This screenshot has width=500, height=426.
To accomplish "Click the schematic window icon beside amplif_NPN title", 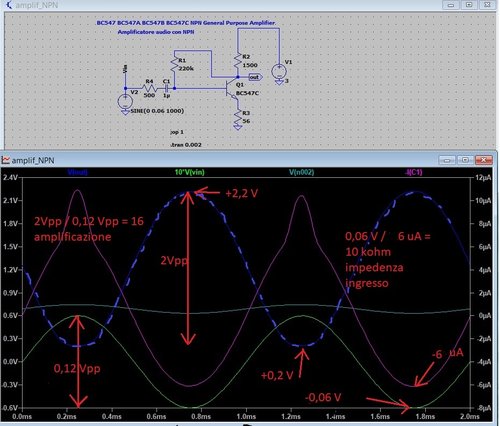I will click(x=9, y=5).
